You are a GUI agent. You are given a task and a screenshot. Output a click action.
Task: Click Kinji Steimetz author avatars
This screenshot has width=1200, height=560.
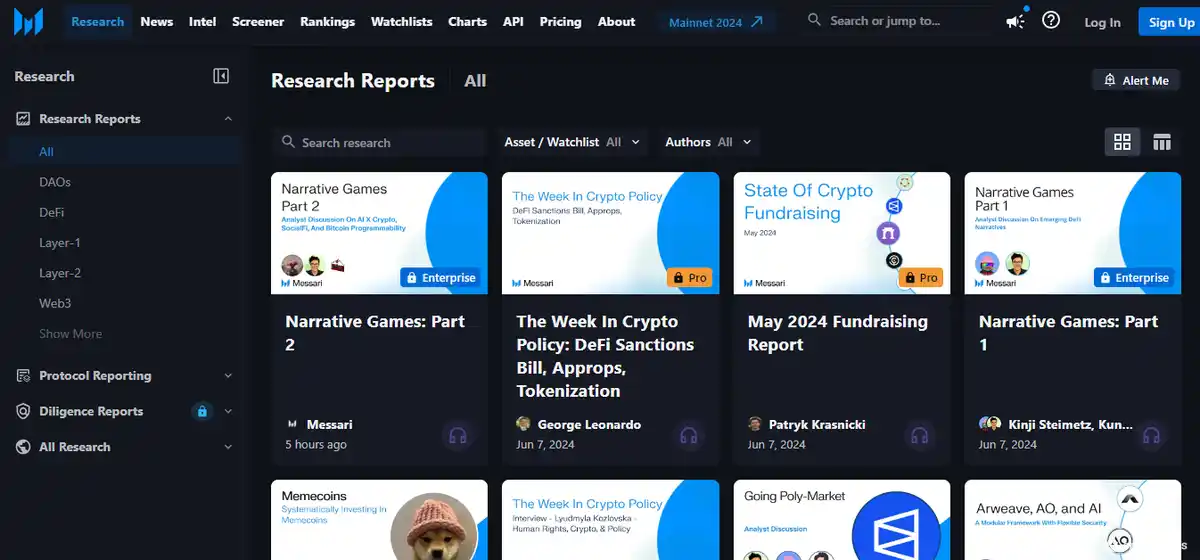(x=990, y=424)
